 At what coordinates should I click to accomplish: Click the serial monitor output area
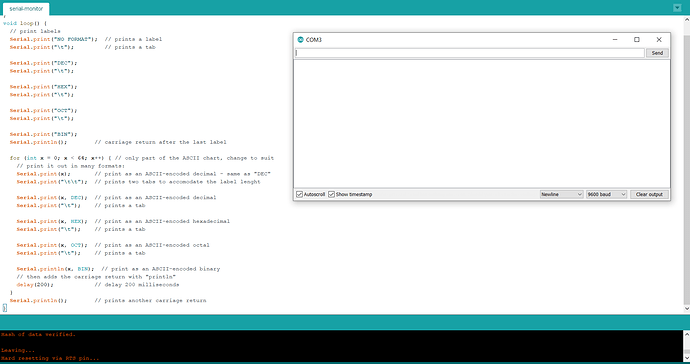click(x=482, y=124)
